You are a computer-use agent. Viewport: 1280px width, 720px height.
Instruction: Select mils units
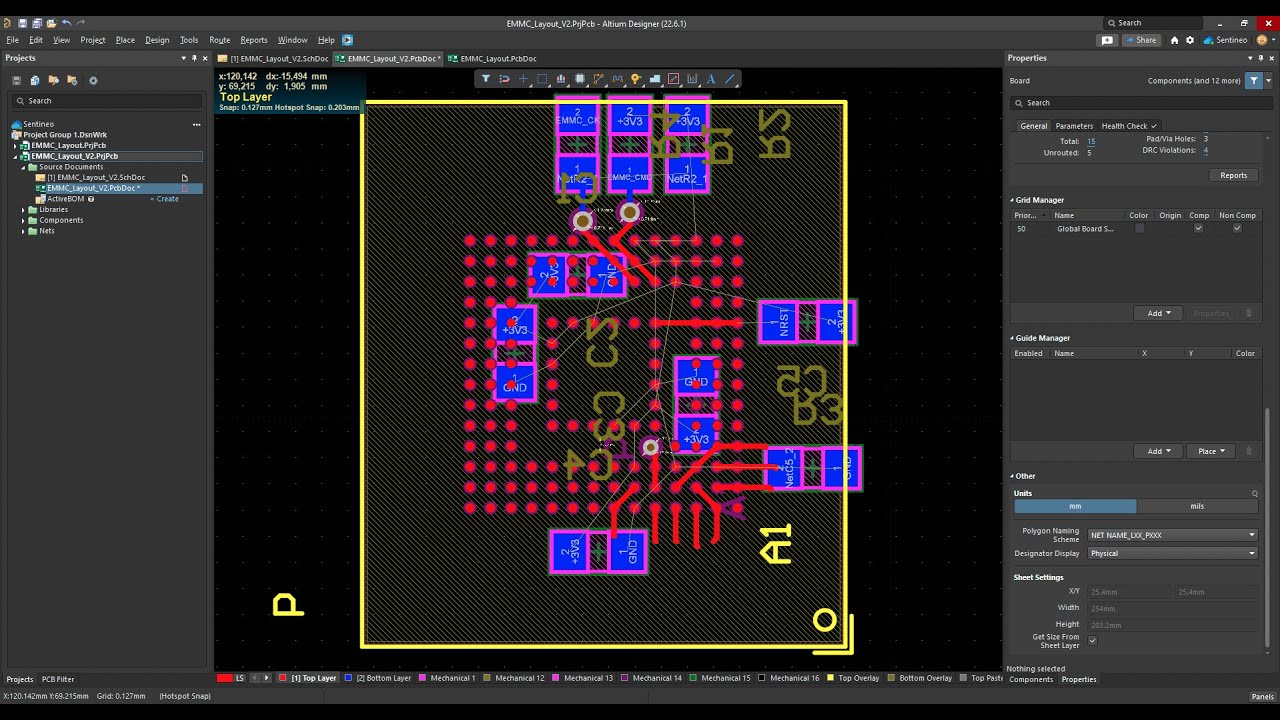click(x=1197, y=506)
